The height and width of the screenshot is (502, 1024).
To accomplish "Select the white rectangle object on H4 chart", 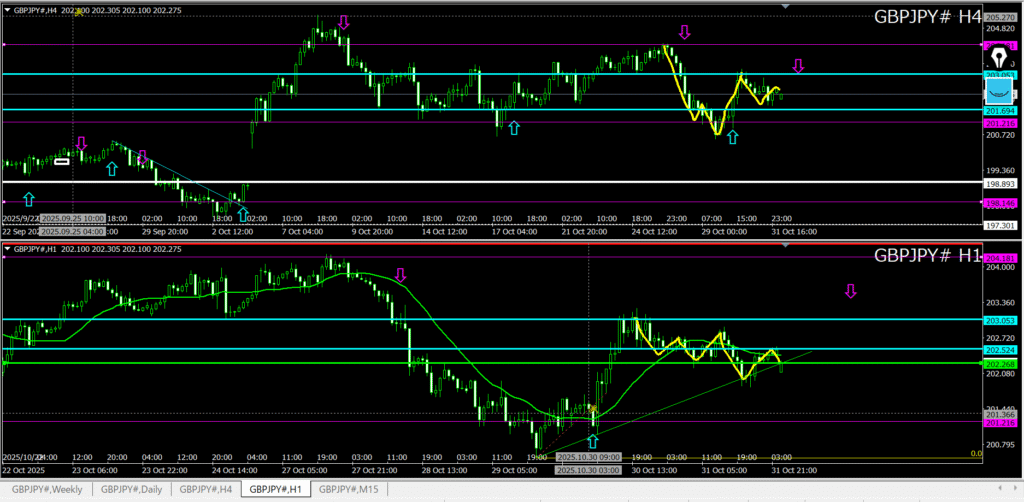I will click(x=62, y=161).
